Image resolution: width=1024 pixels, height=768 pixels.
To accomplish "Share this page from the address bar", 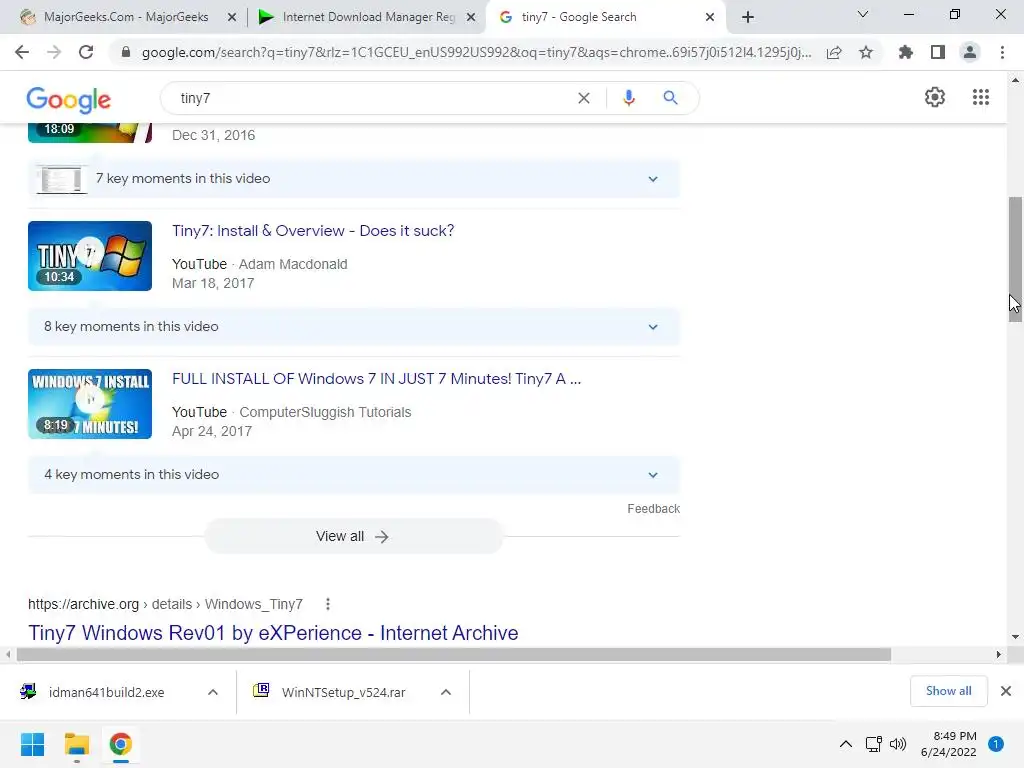I will (x=834, y=52).
